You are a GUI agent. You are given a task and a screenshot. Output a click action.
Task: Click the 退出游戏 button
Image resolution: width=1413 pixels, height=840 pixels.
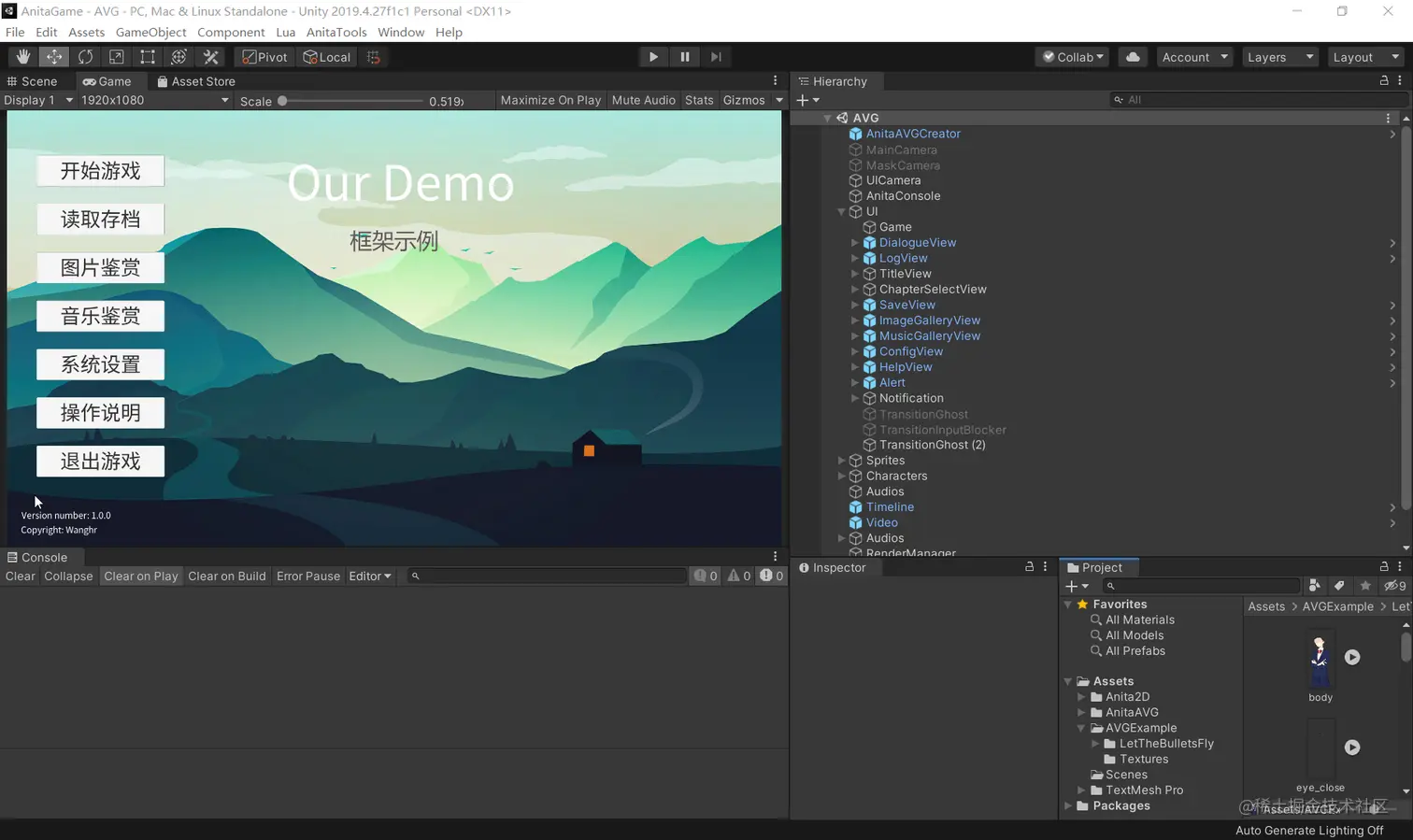tap(101, 462)
